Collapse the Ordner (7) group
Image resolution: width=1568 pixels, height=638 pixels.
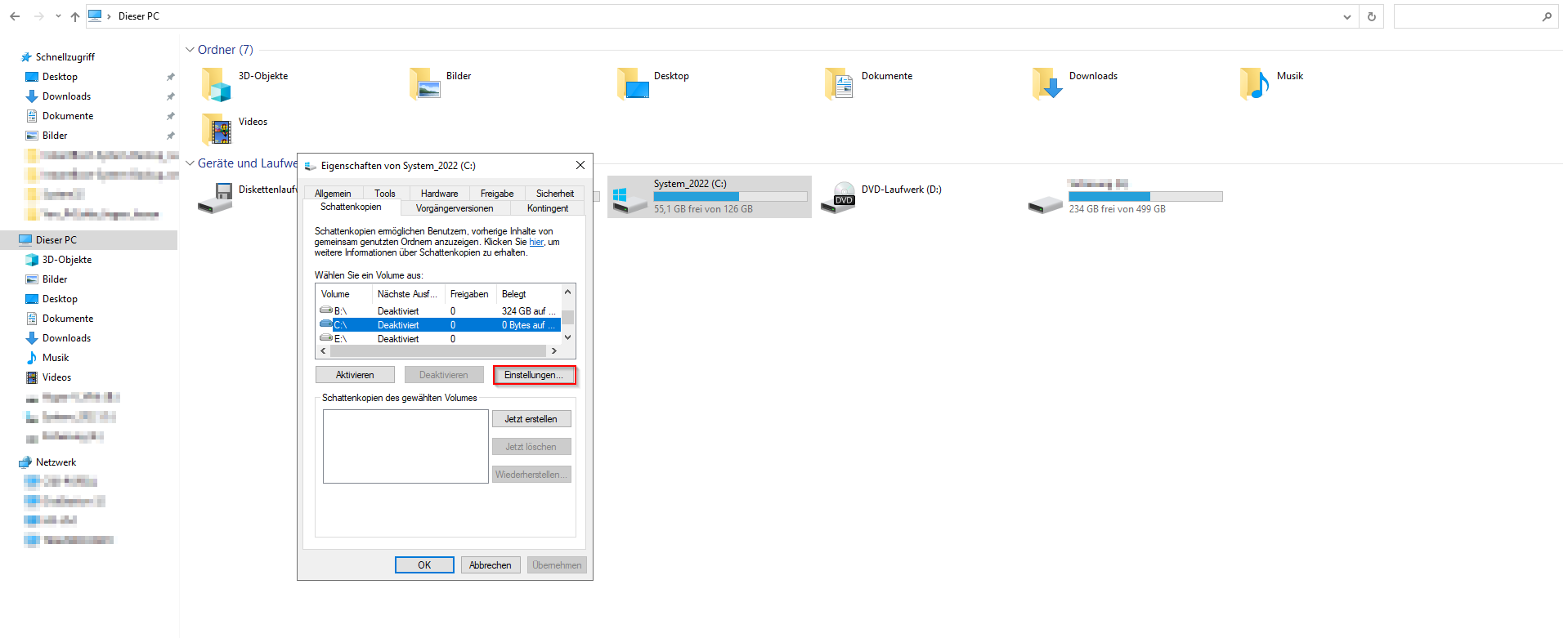click(x=190, y=50)
